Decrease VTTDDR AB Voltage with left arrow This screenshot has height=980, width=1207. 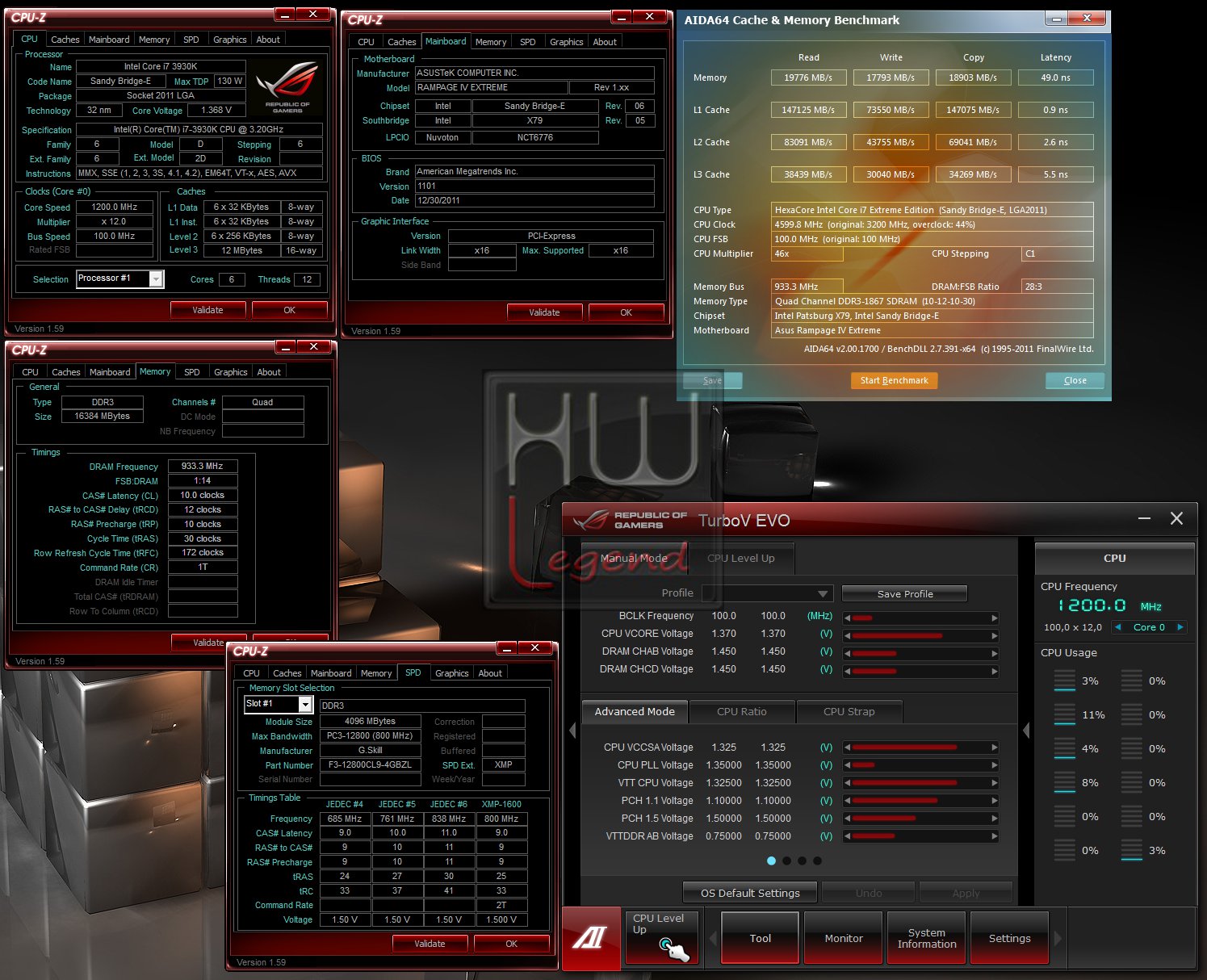pos(848,836)
